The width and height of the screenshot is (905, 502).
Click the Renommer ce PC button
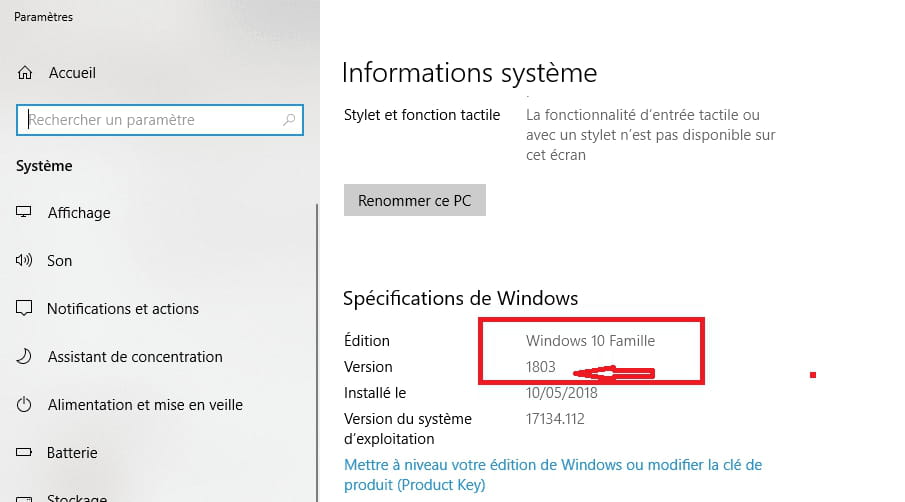point(414,200)
